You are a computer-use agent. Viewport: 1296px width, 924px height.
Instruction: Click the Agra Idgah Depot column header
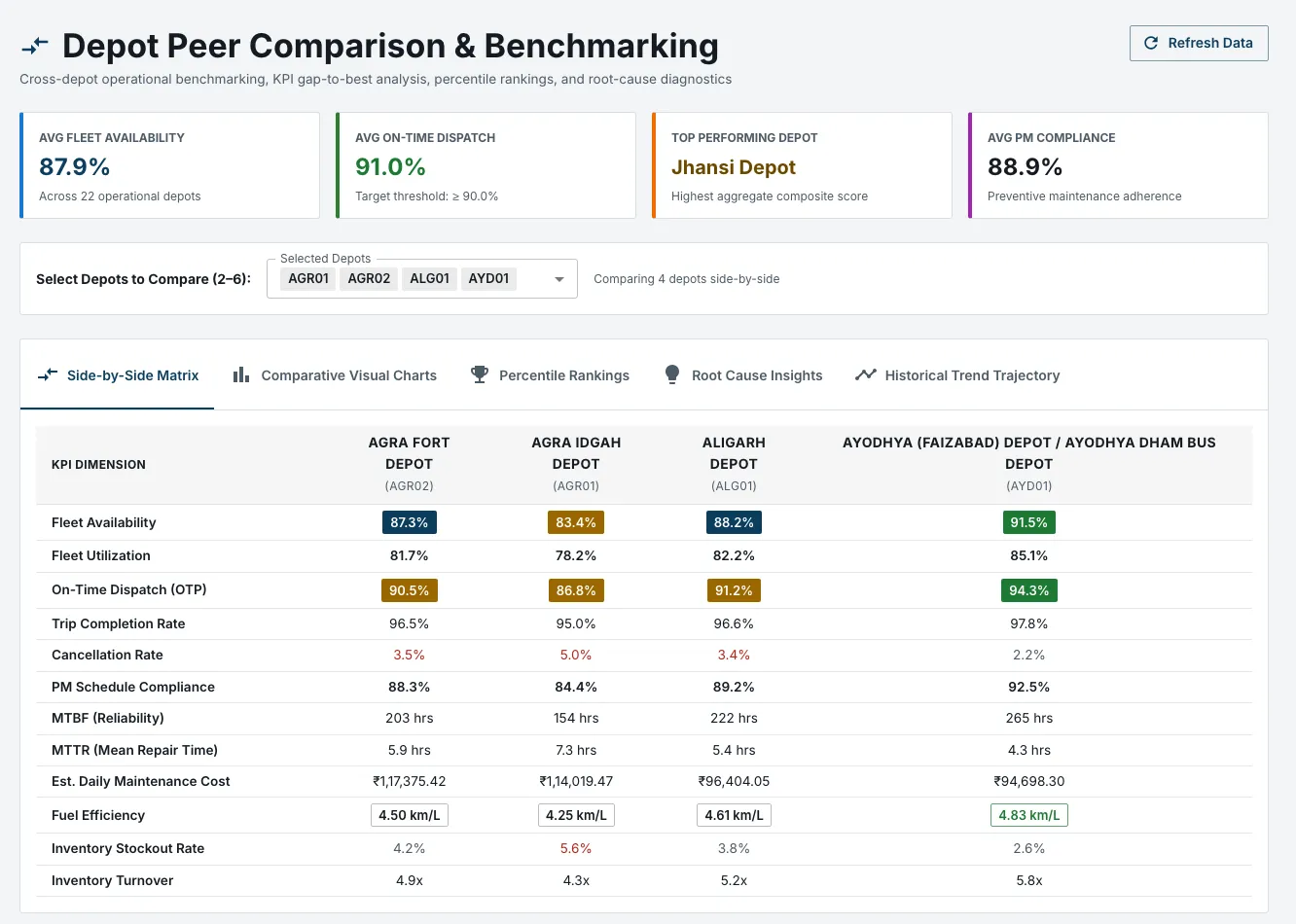pos(576,464)
